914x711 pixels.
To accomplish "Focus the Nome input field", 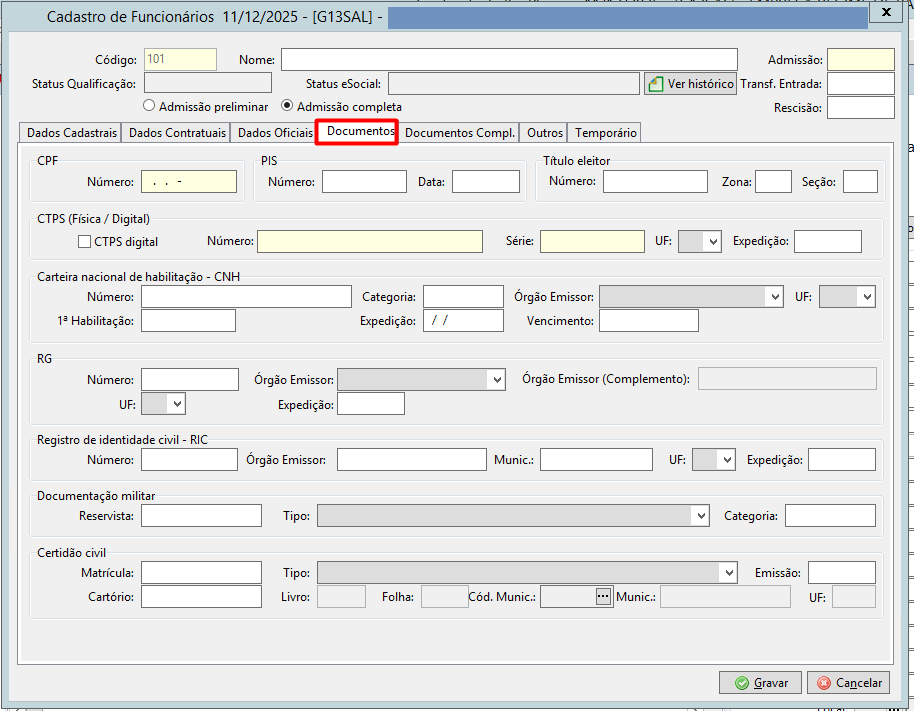I will (509, 59).
